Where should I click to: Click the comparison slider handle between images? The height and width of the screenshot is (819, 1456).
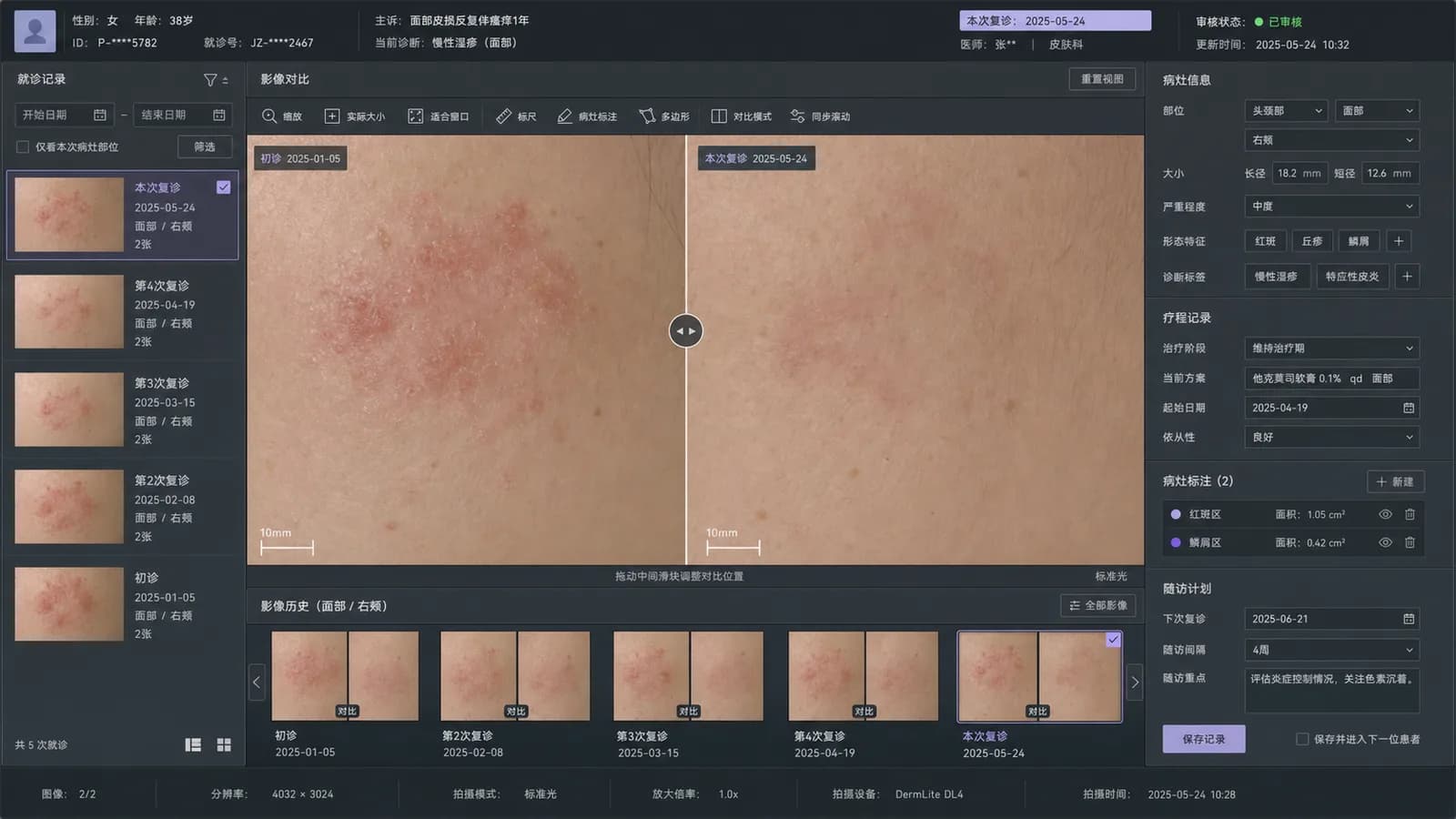(x=686, y=331)
